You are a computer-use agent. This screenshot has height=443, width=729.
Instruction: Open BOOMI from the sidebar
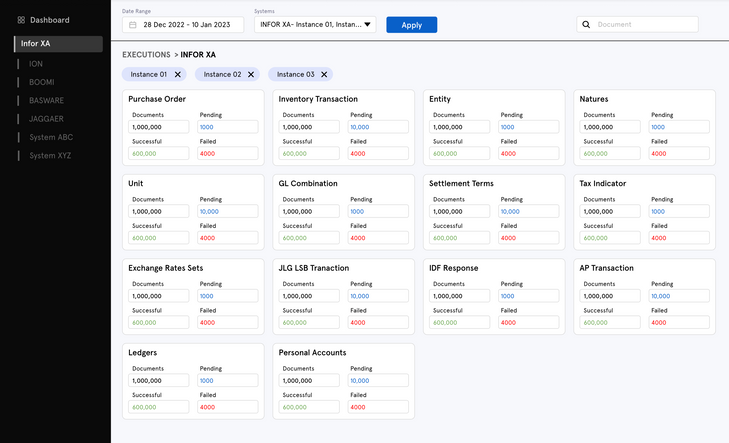pyautogui.click(x=42, y=82)
